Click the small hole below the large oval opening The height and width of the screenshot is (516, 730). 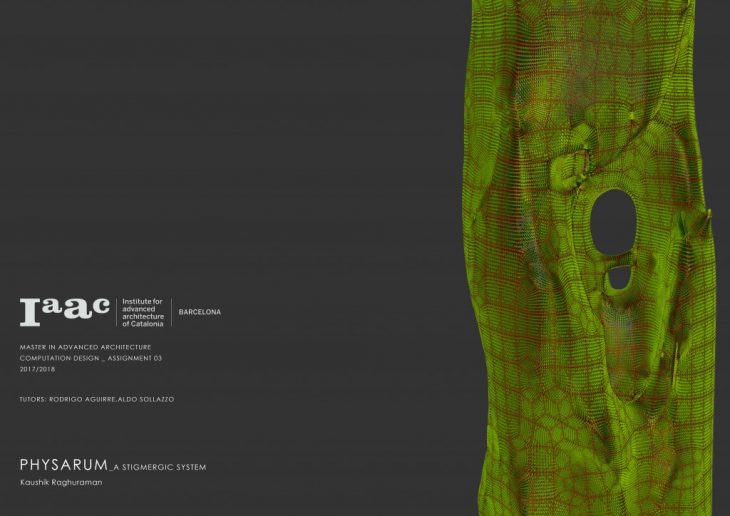click(x=620, y=278)
